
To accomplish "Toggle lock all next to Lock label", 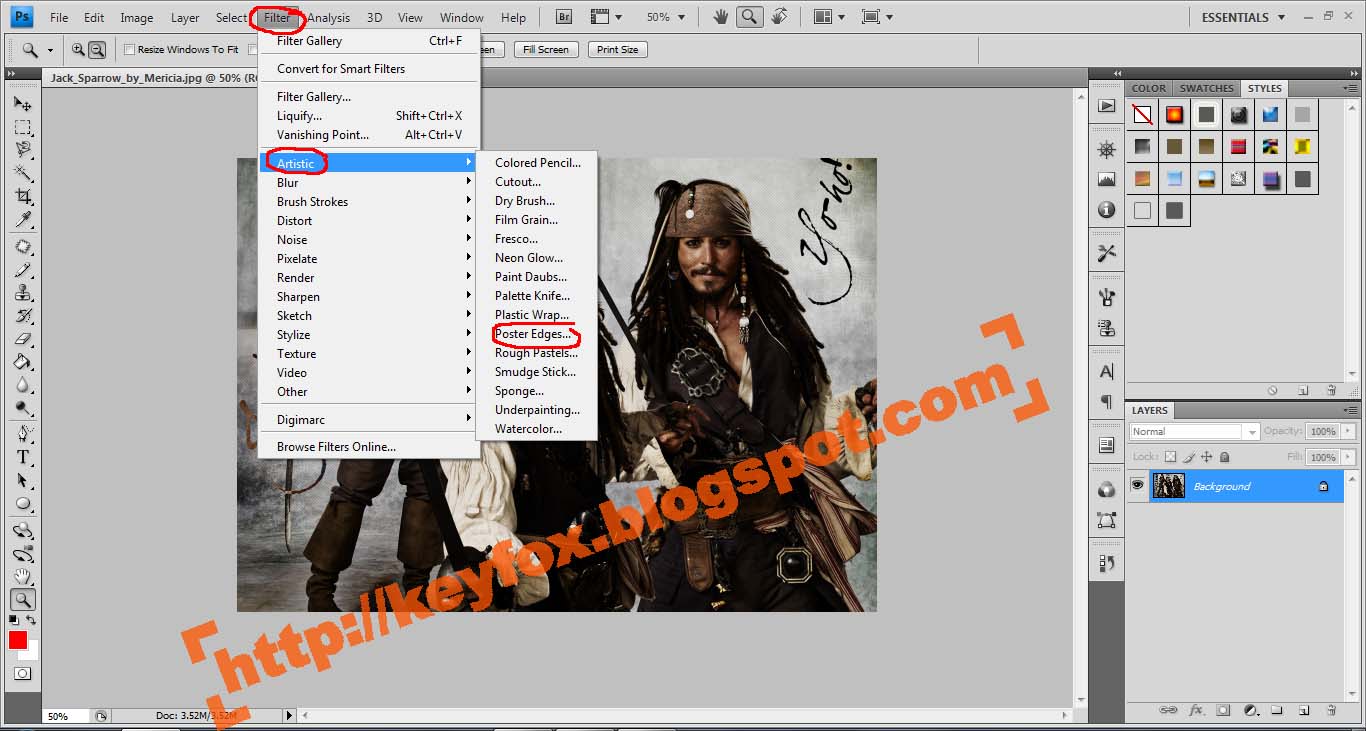I will point(1225,457).
